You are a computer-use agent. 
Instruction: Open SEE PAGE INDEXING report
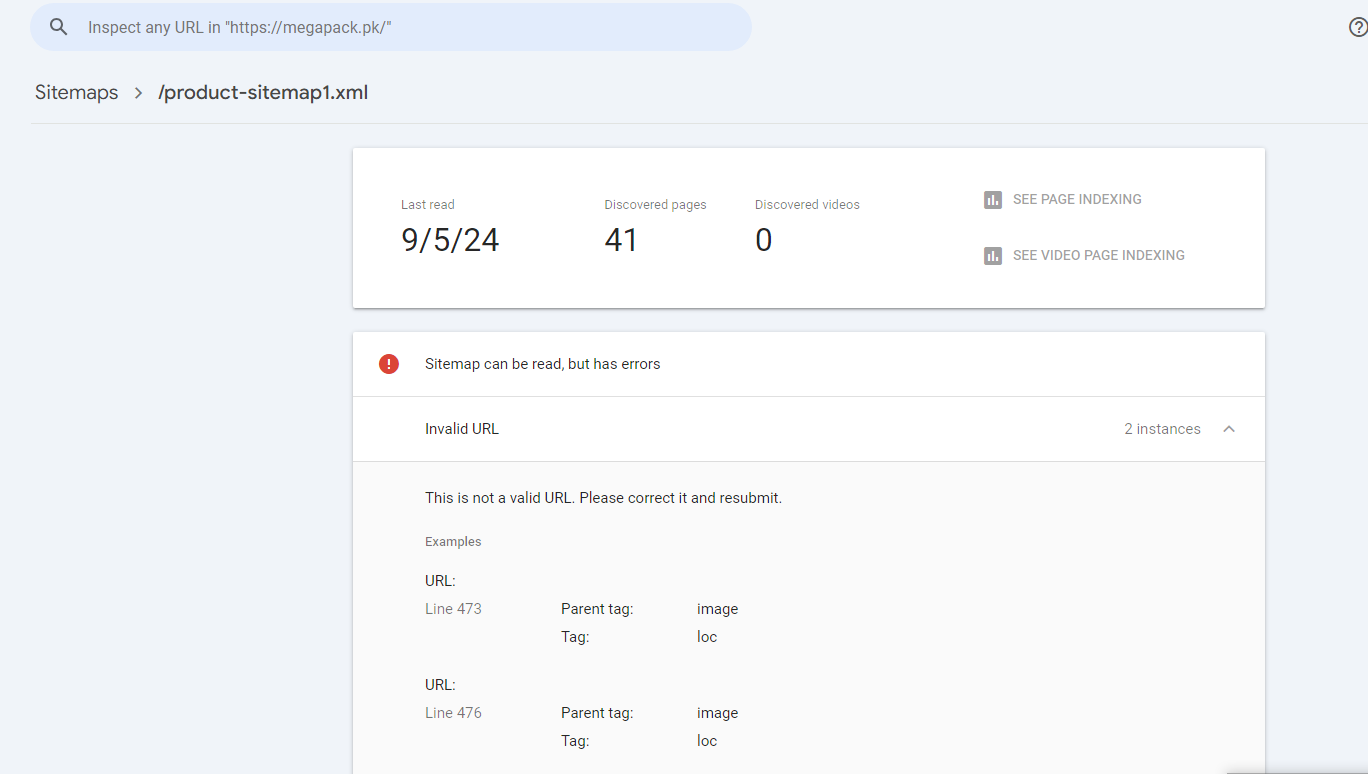(x=1077, y=199)
